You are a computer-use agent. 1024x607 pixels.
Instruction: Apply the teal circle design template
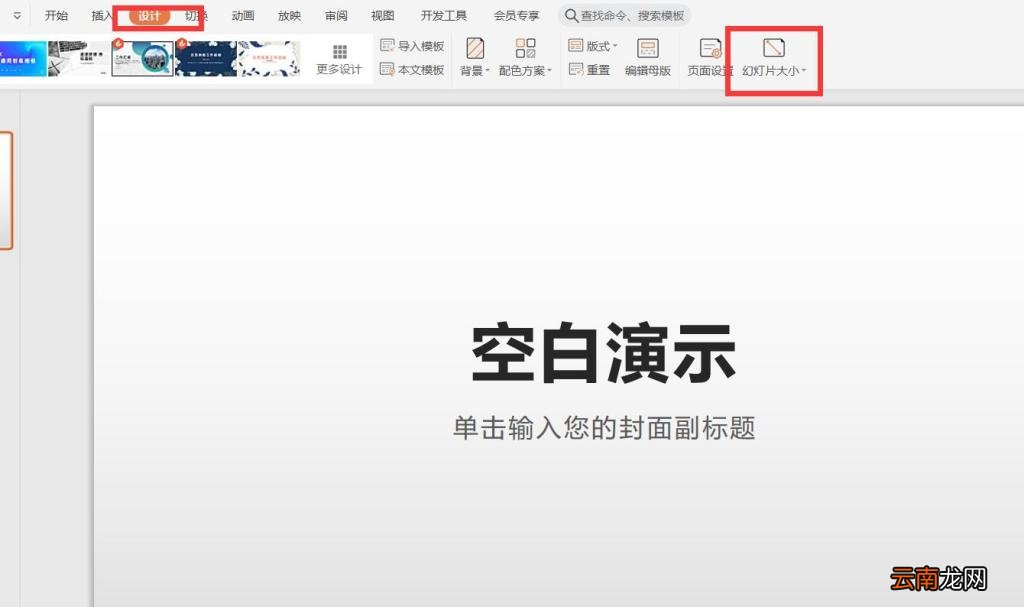tap(142, 59)
